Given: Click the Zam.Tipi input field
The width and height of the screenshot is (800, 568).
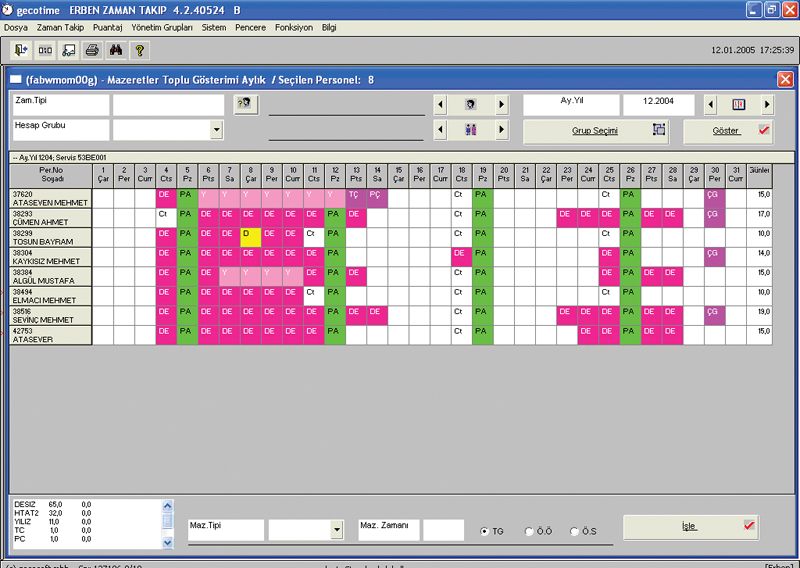Looking at the screenshot, I should coord(168,105).
